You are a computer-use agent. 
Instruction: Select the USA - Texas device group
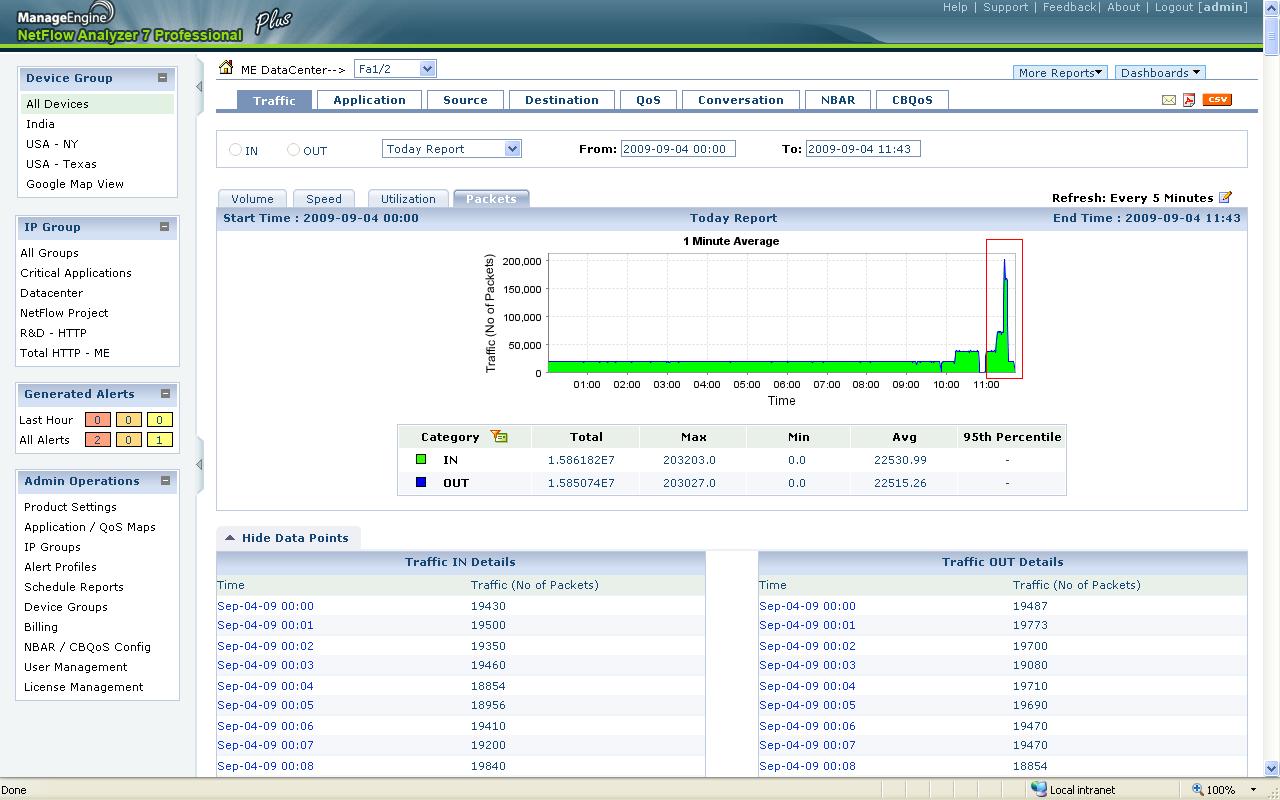coord(61,164)
